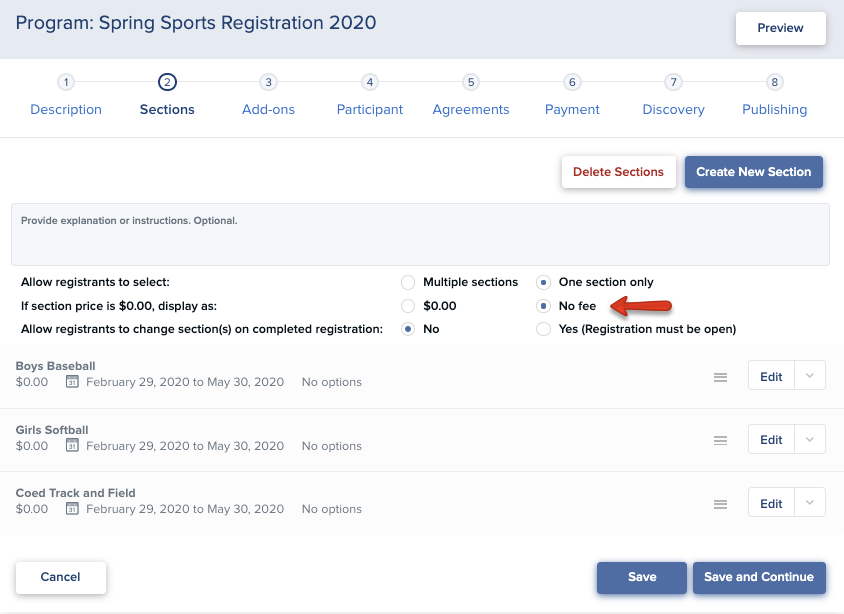Viewport: 844px width, 614px height.
Task: Click Girls Softball date range text
Action: point(185,446)
